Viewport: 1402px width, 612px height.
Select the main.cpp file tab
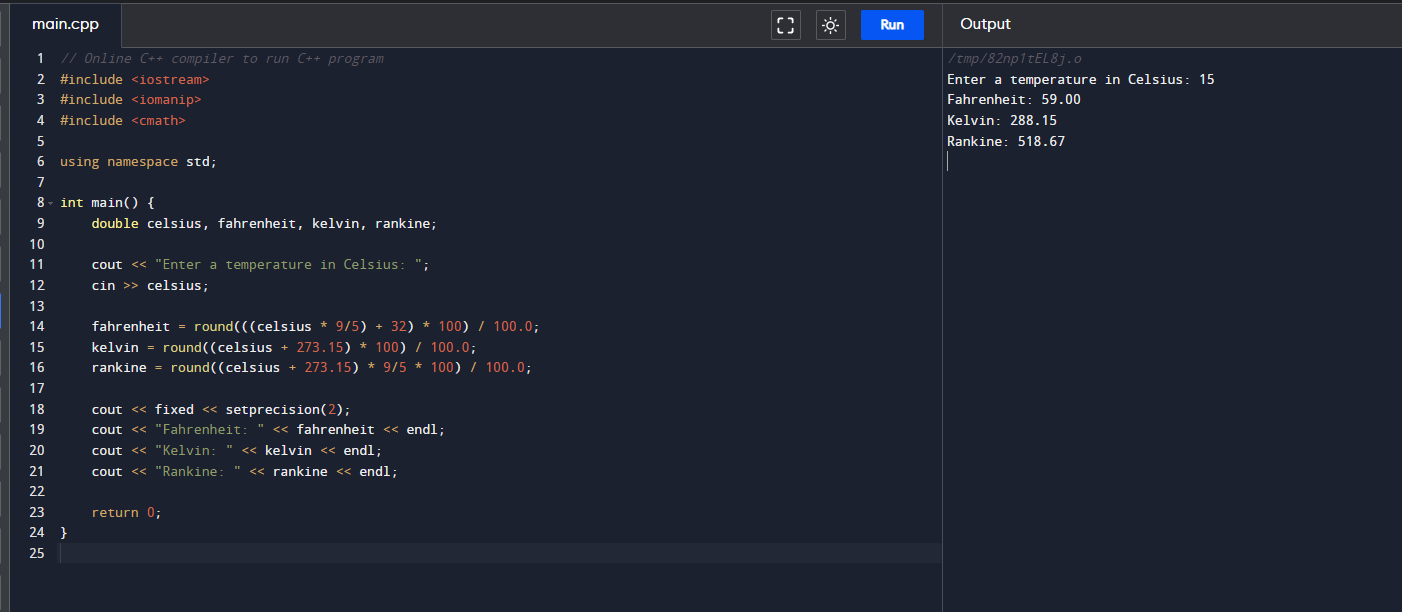65,25
